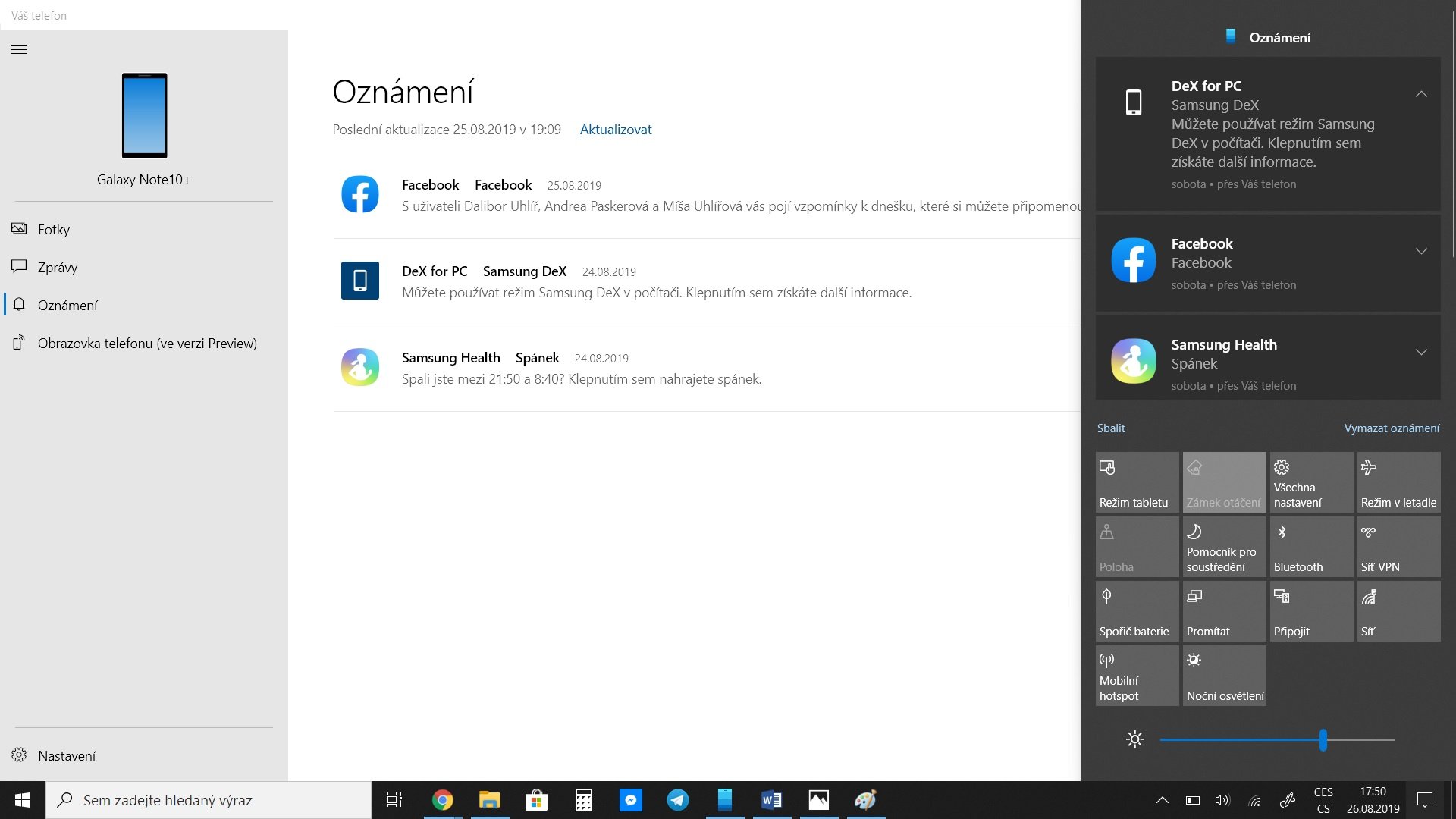Open the Zprávy section

[x=143, y=267]
